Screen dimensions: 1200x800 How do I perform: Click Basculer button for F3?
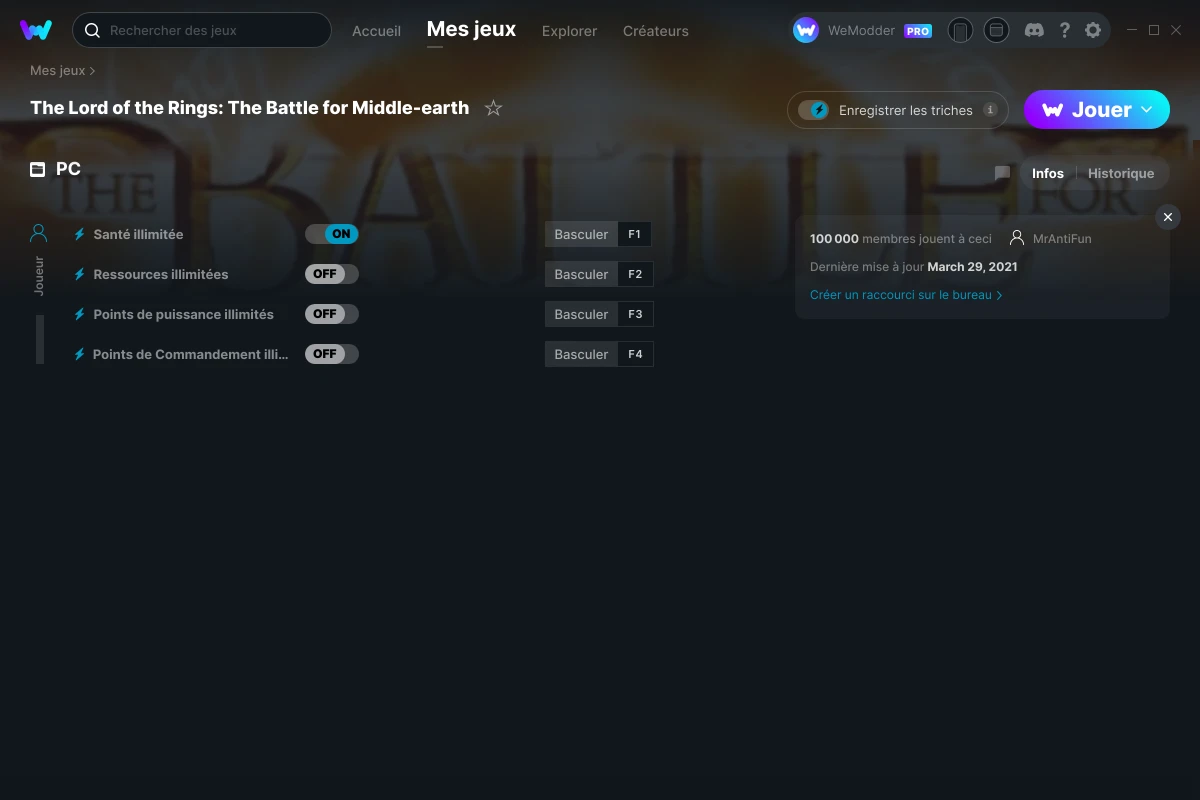[581, 314]
